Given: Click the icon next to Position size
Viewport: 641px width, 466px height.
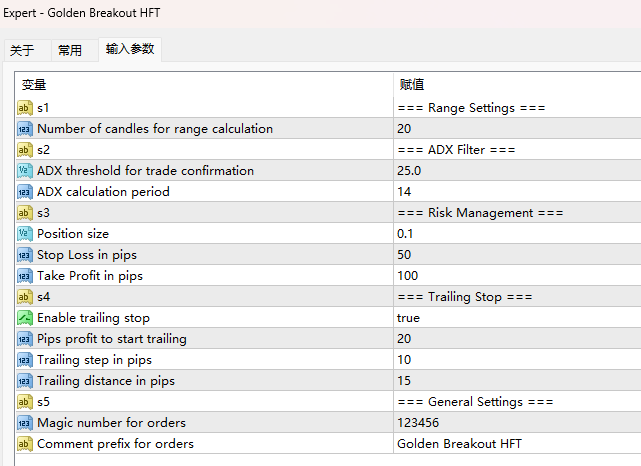Looking at the screenshot, I should tap(25, 234).
